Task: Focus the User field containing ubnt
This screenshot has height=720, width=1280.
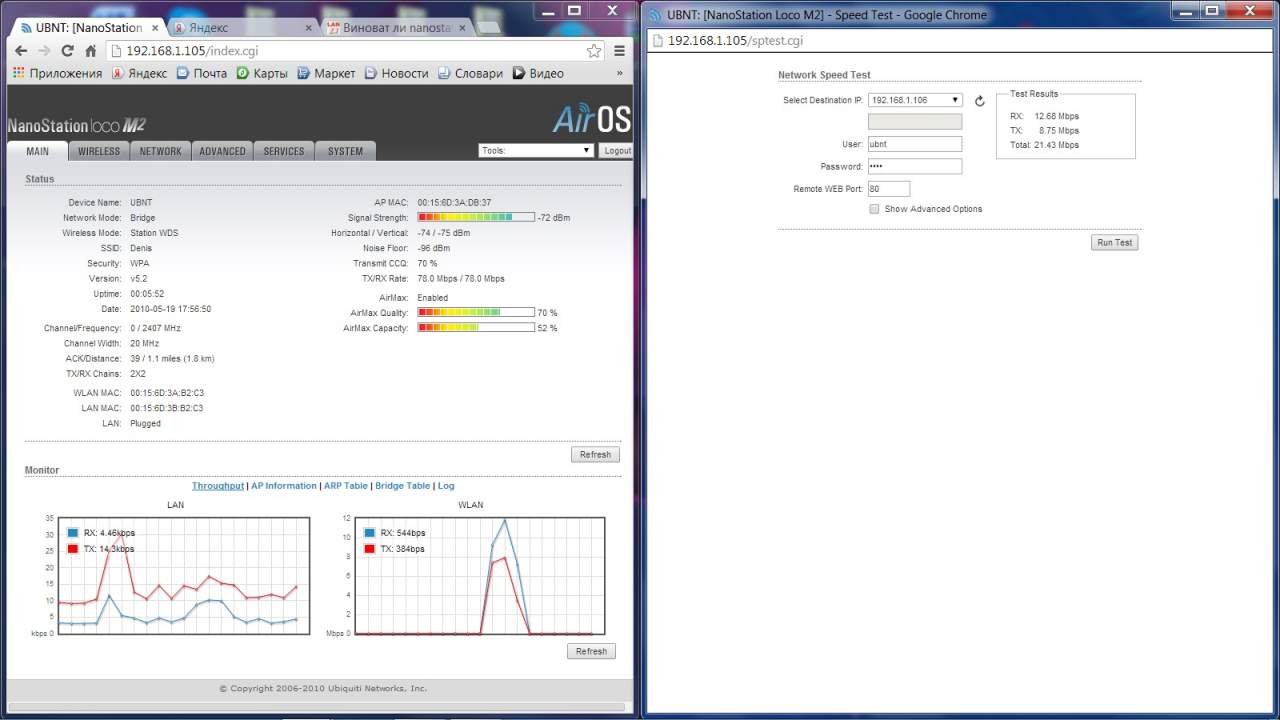Action: [x=915, y=144]
